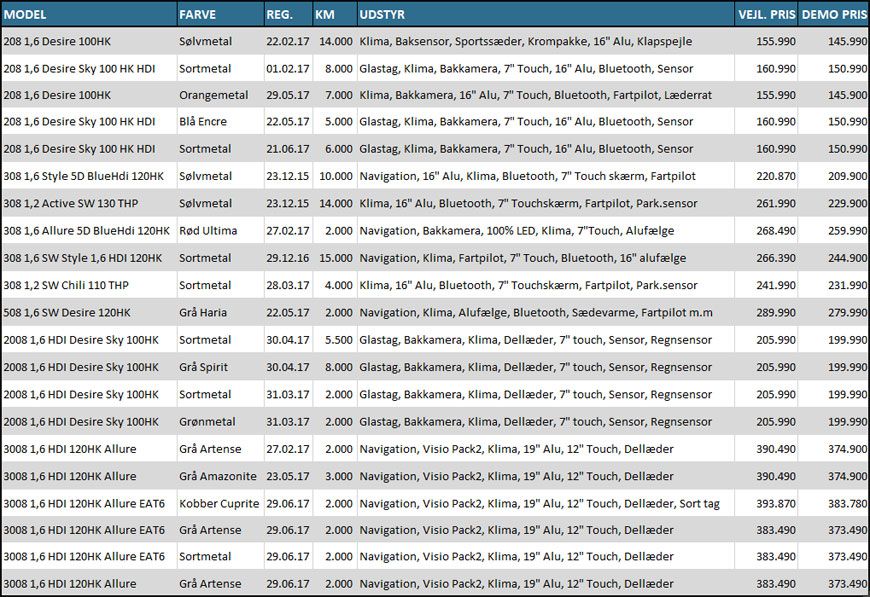Click the DEMO PRIS column header
The height and width of the screenshot is (597, 870).
point(834,15)
